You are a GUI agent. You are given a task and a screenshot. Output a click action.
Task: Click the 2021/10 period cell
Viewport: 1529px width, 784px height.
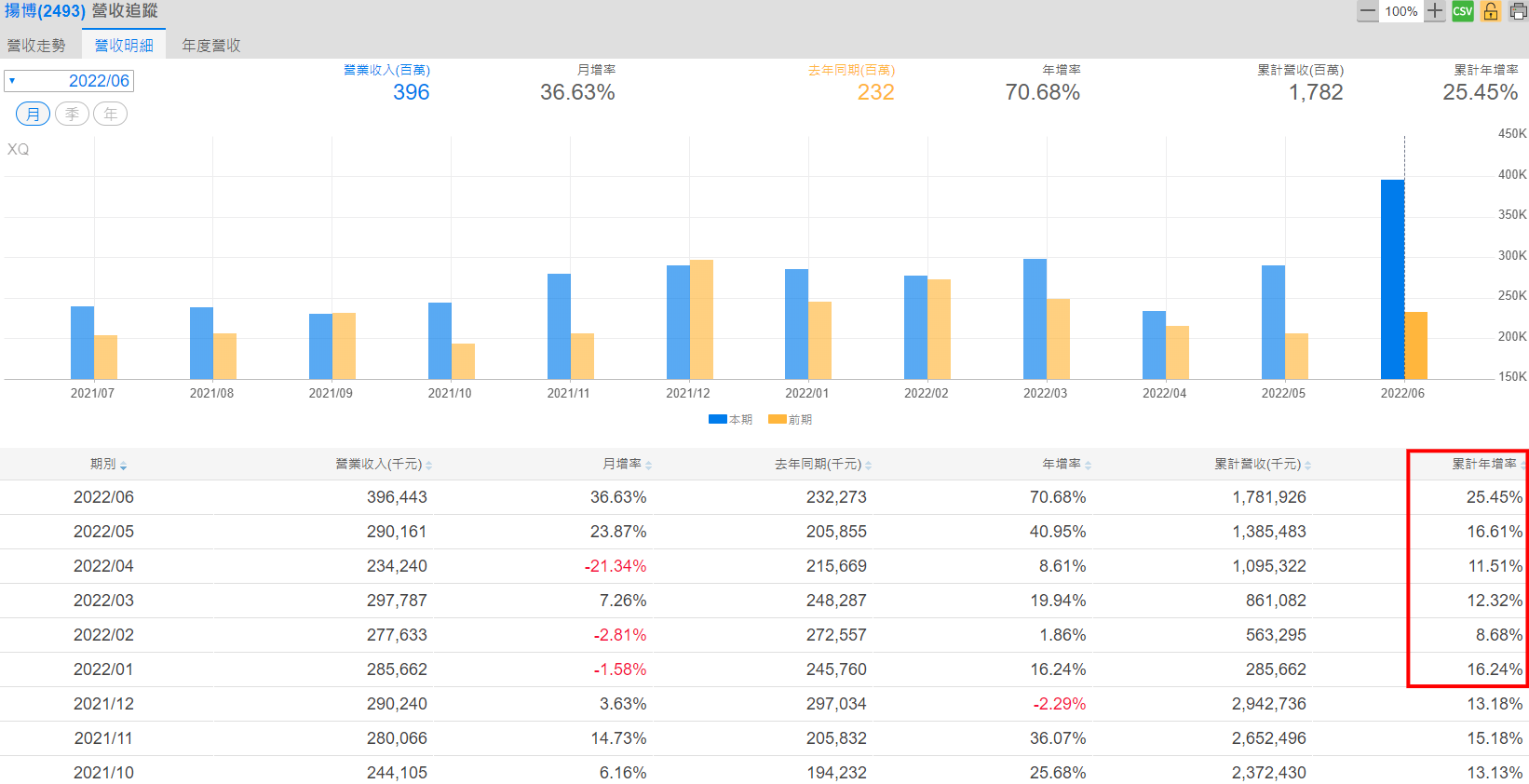click(x=103, y=773)
